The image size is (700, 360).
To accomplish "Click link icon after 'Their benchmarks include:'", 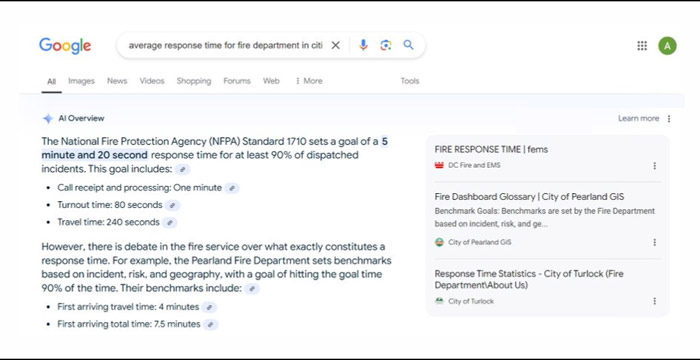I will pos(252,289).
